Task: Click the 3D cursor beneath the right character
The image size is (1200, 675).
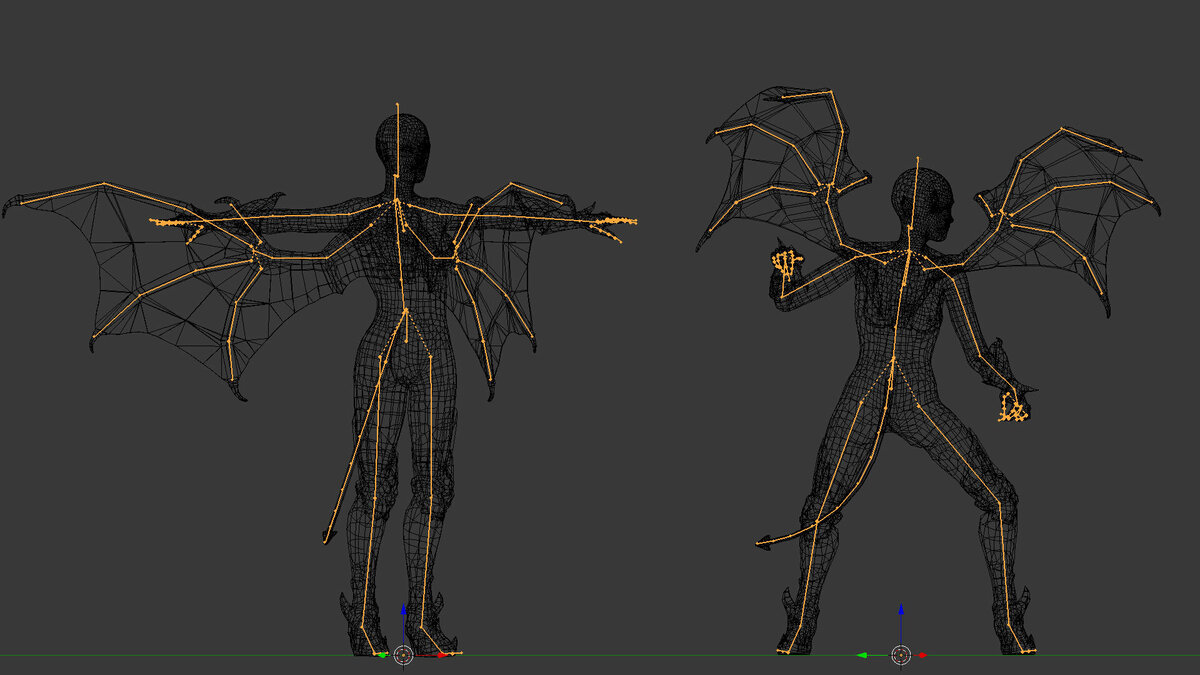Action: point(901,655)
